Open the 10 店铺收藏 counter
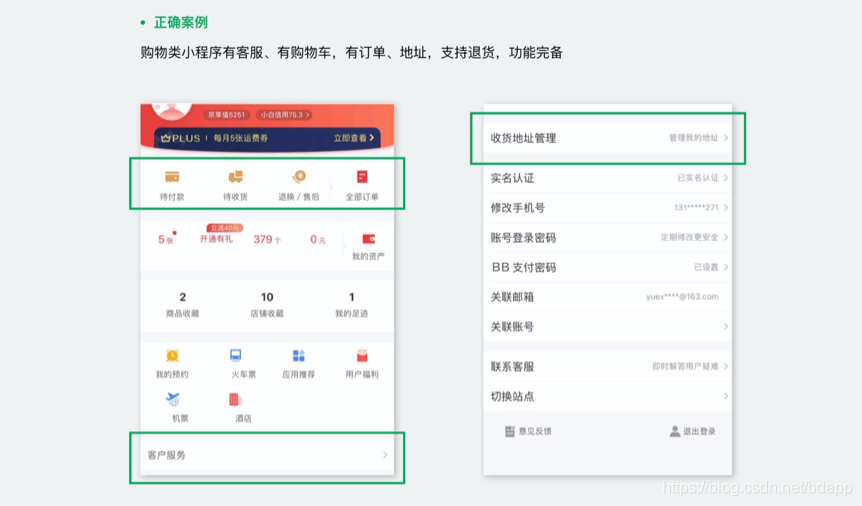 tap(267, 304)
